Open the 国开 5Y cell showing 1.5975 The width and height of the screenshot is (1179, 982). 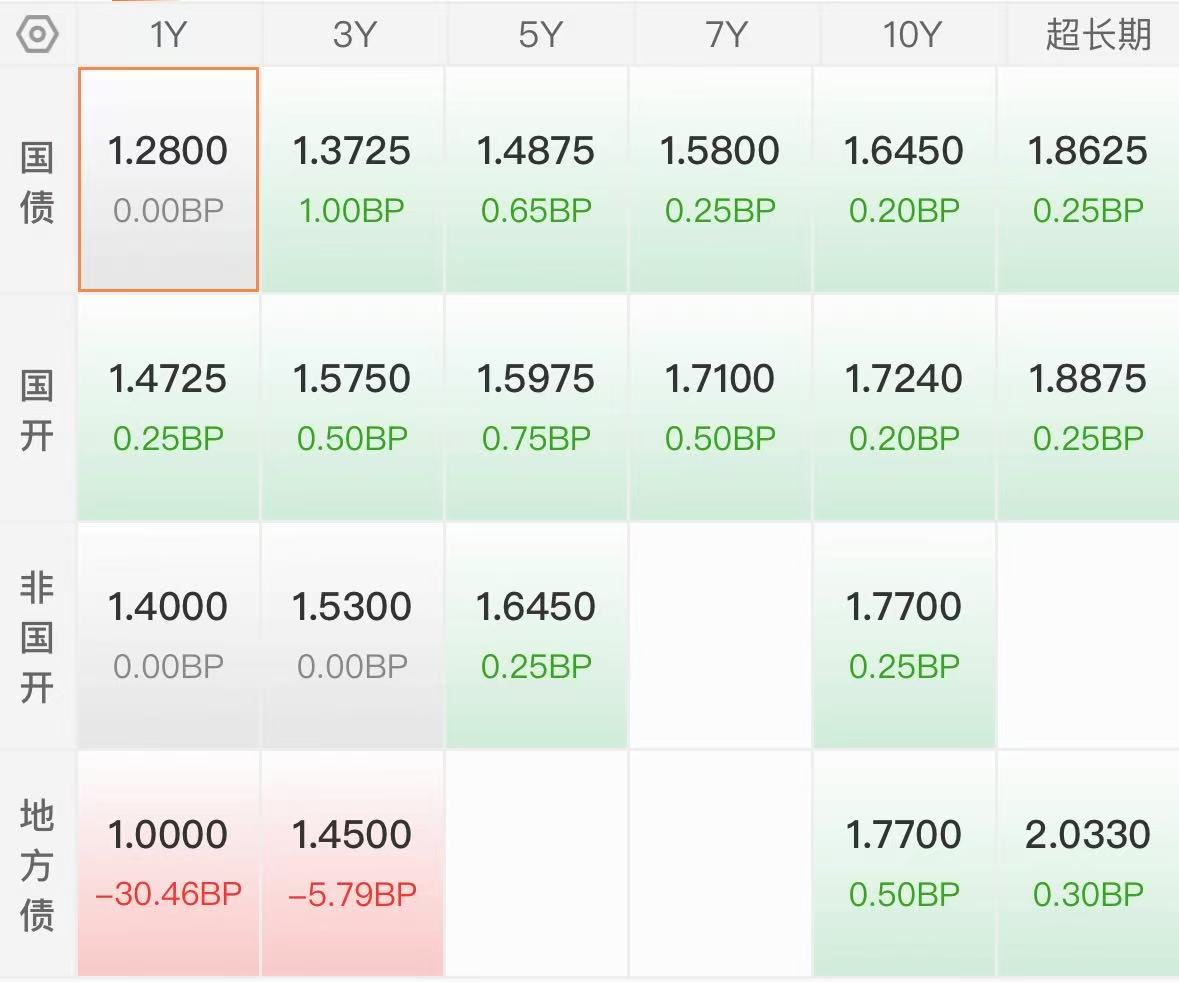pyautogui.click(x=536, y=407)
